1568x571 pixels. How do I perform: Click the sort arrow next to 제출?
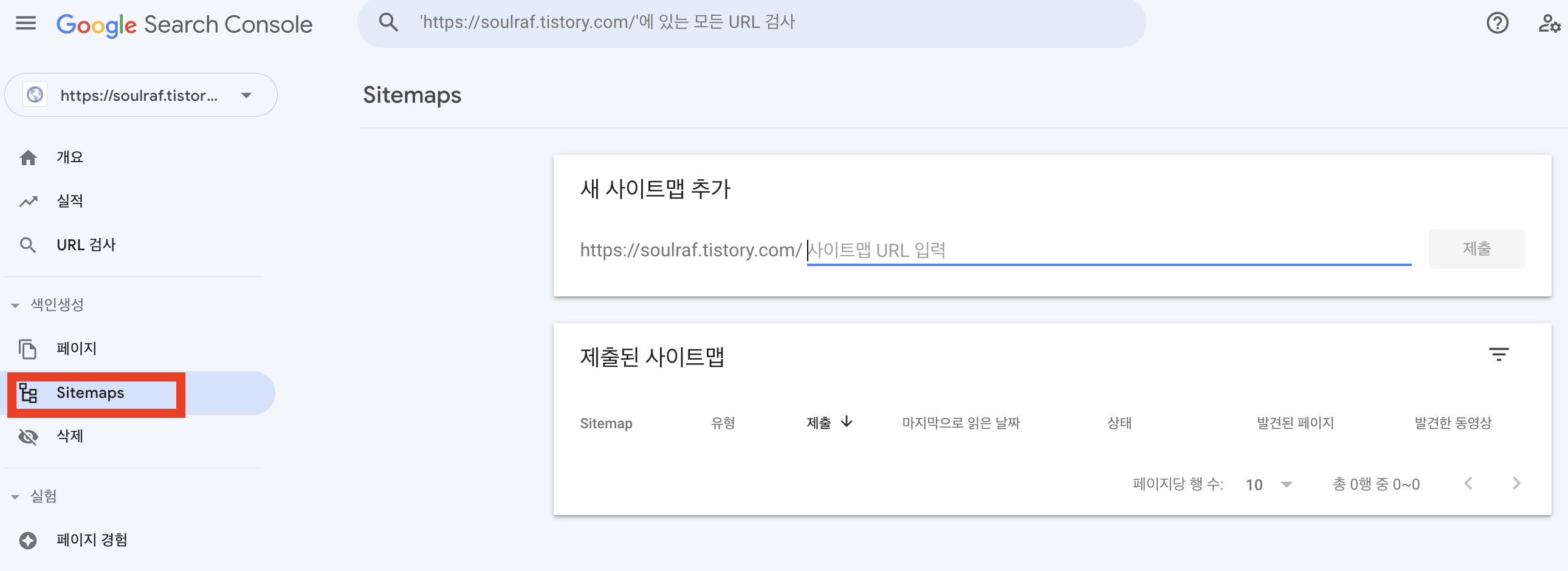(846, 422)
